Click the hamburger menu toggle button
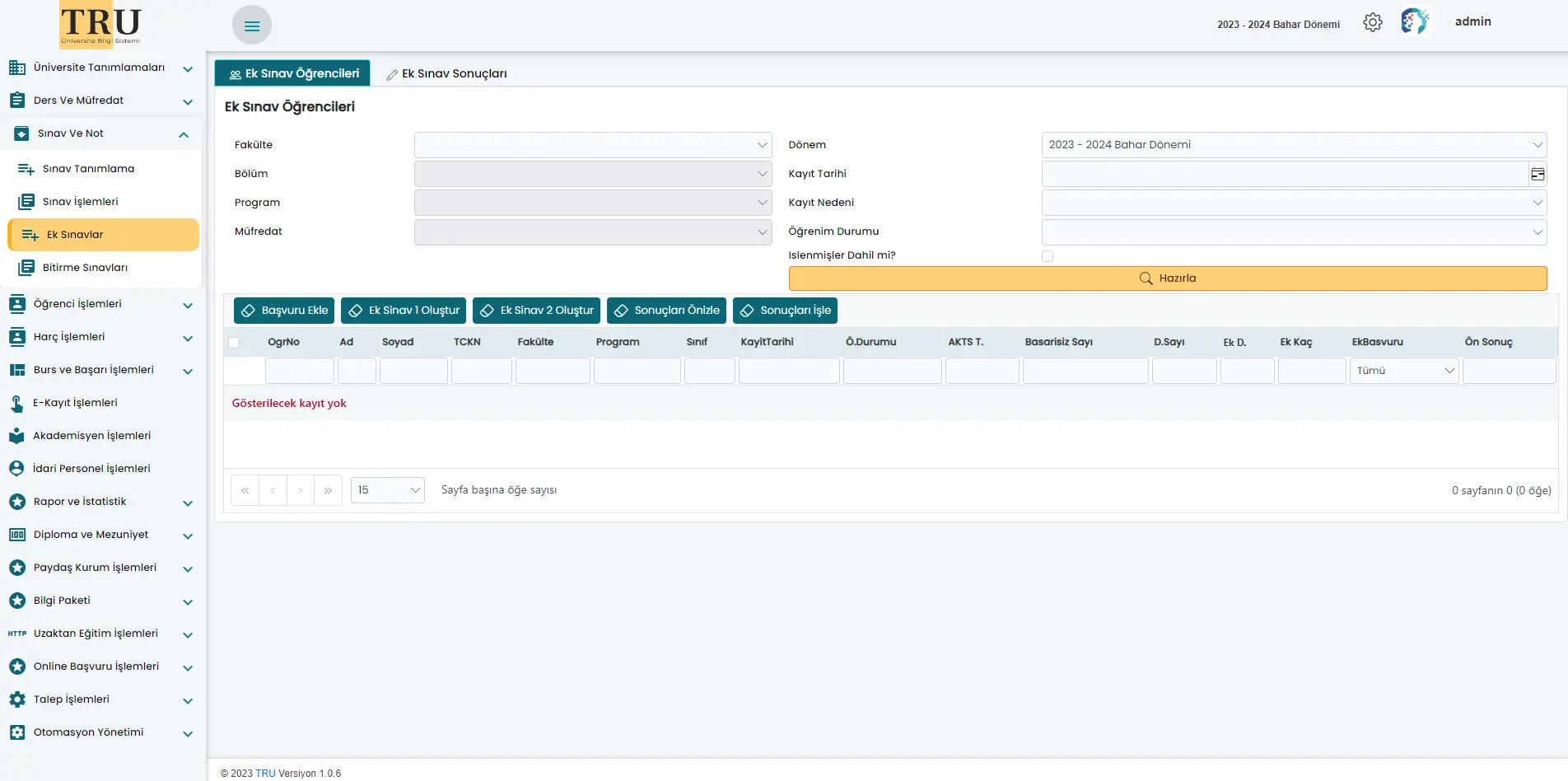Viewport: 1568px width, 781px height. point(252,26)
